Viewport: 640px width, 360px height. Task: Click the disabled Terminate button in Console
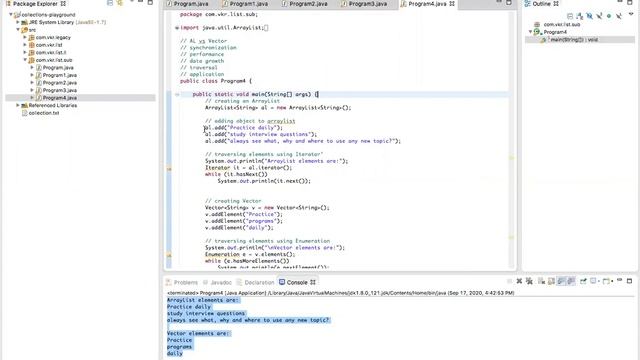coord(509,281)
